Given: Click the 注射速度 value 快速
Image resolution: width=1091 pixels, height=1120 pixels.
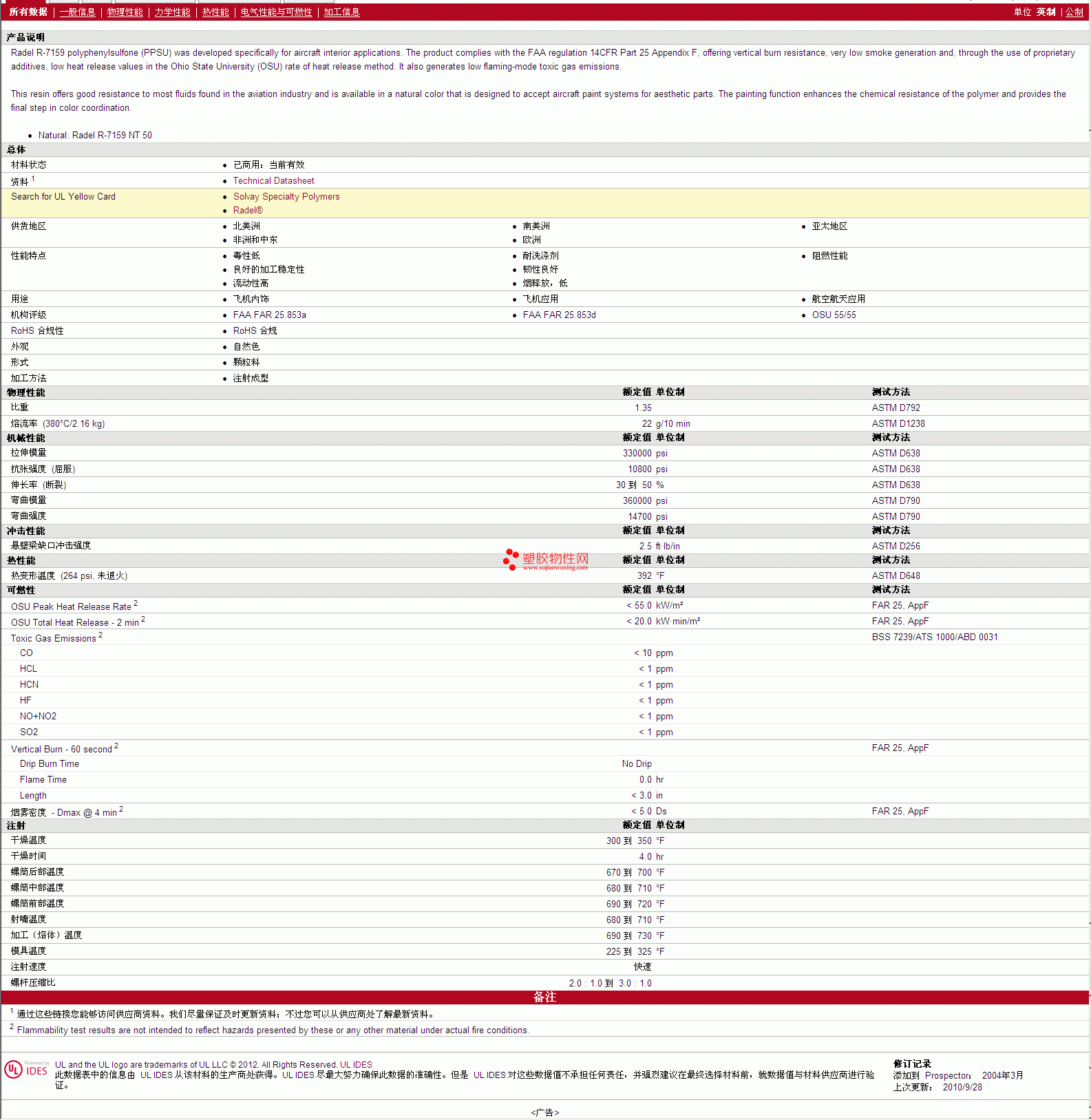Looking at the screenshot, I should [x=642, y=966].
